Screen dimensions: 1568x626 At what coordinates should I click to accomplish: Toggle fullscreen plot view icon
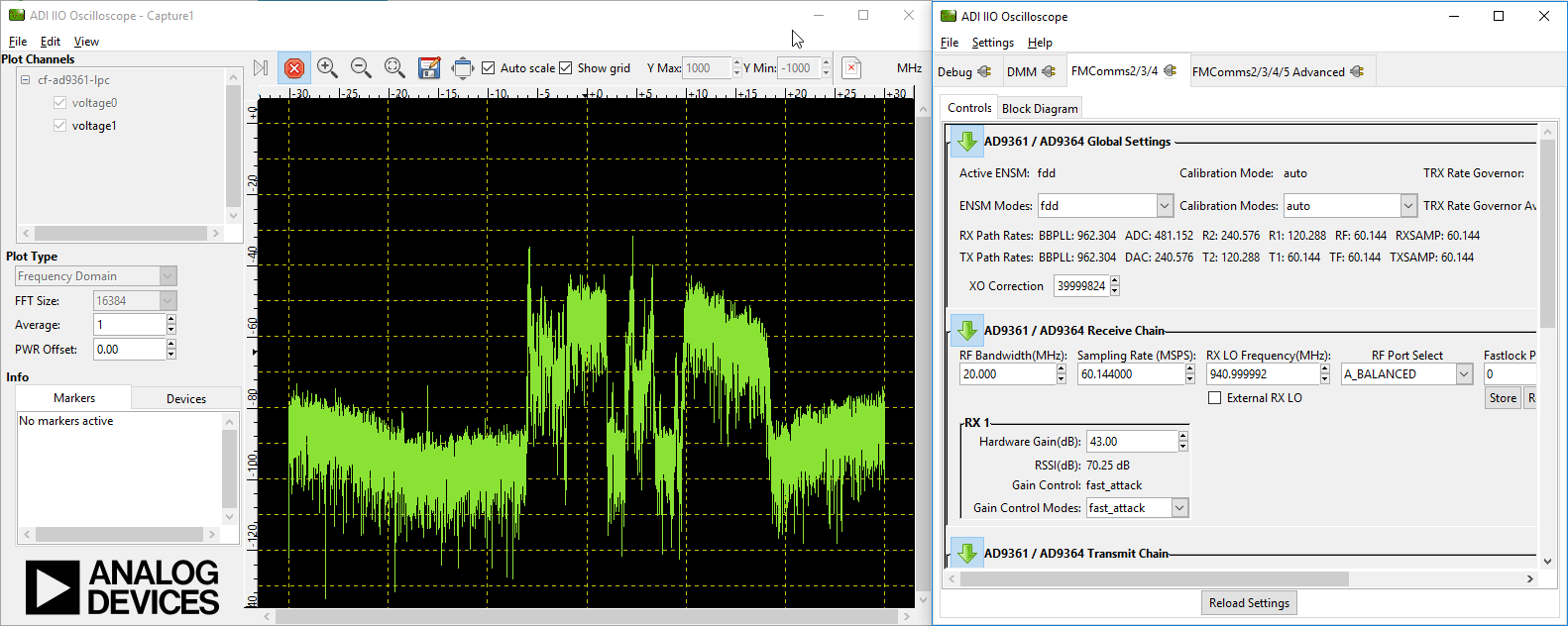point(463,68)
